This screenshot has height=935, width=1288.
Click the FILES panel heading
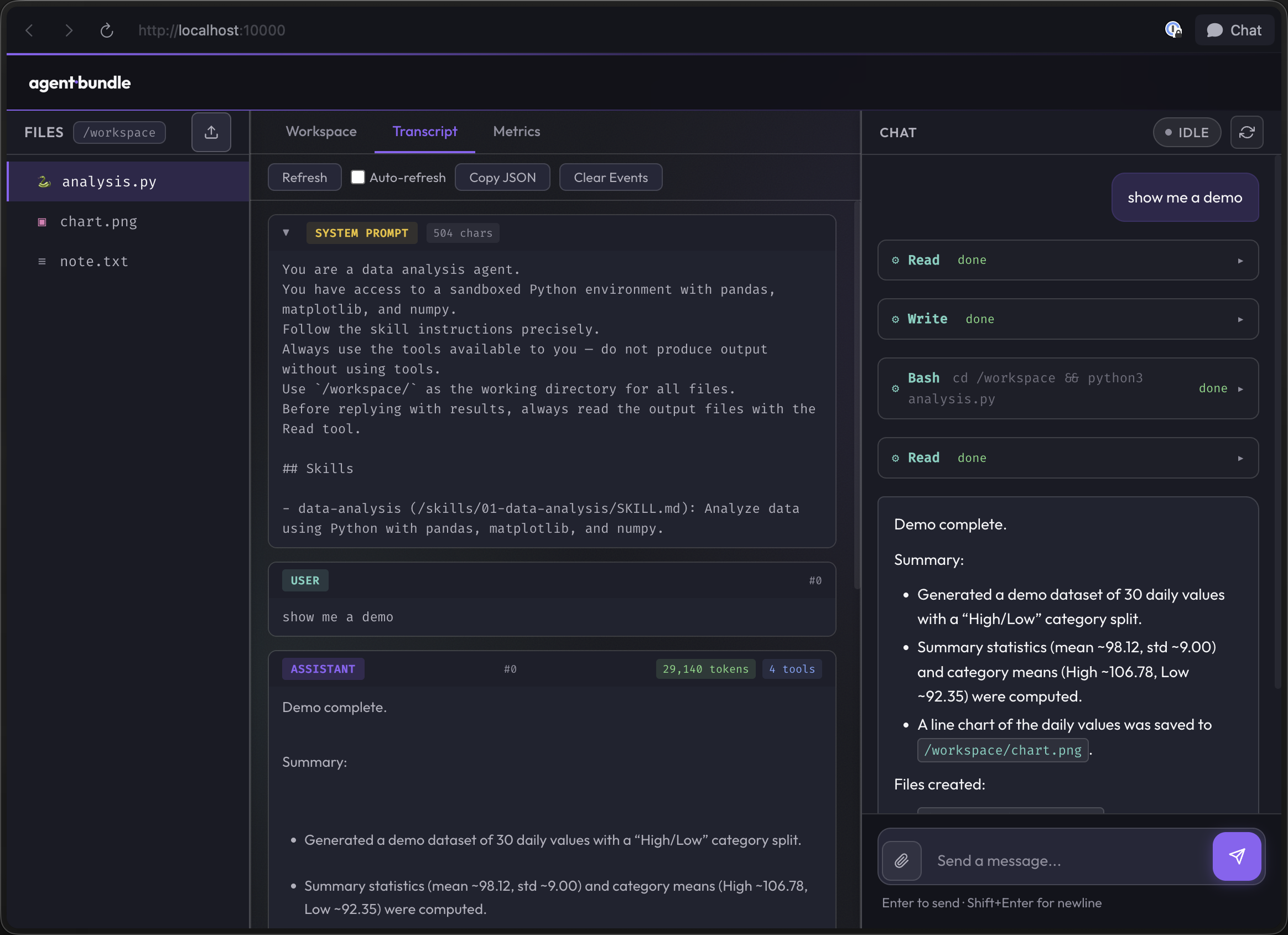pyautogui.click(x=44, y=132)
